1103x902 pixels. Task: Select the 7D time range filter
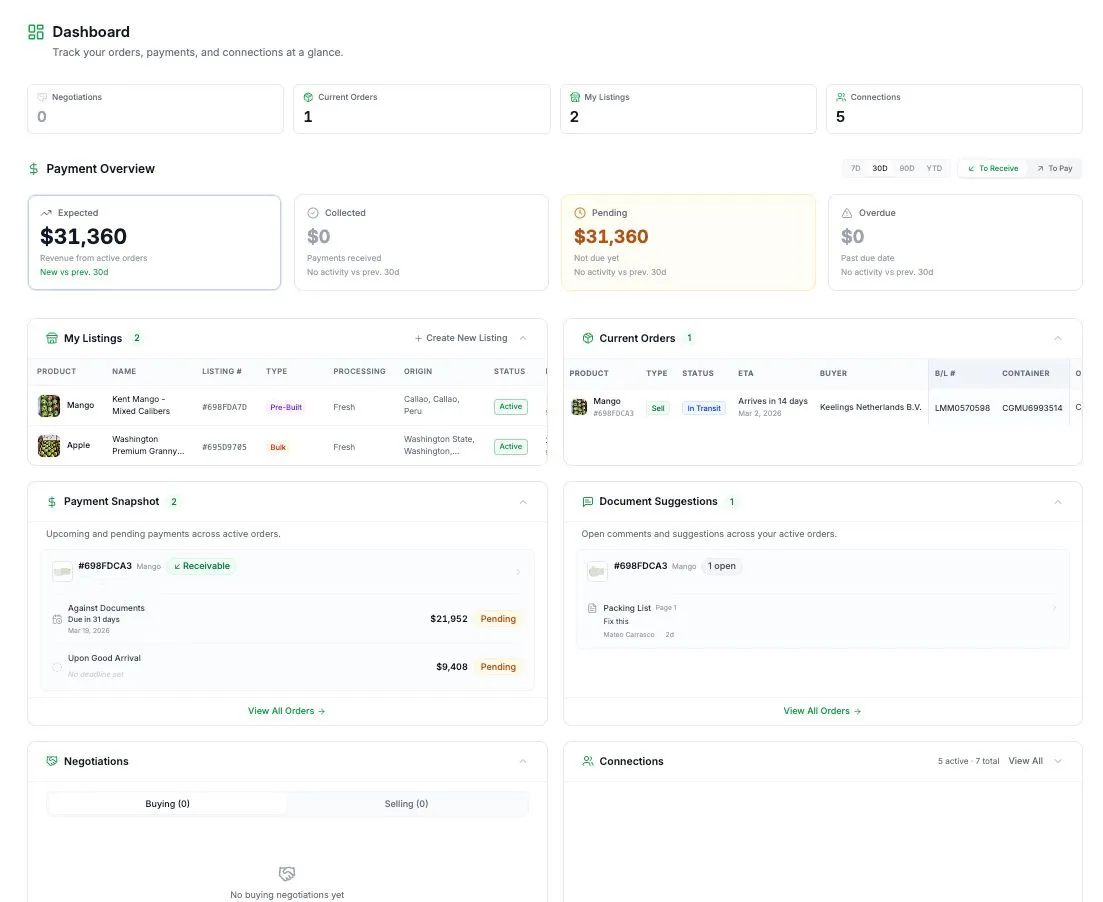tap(855, 168)
